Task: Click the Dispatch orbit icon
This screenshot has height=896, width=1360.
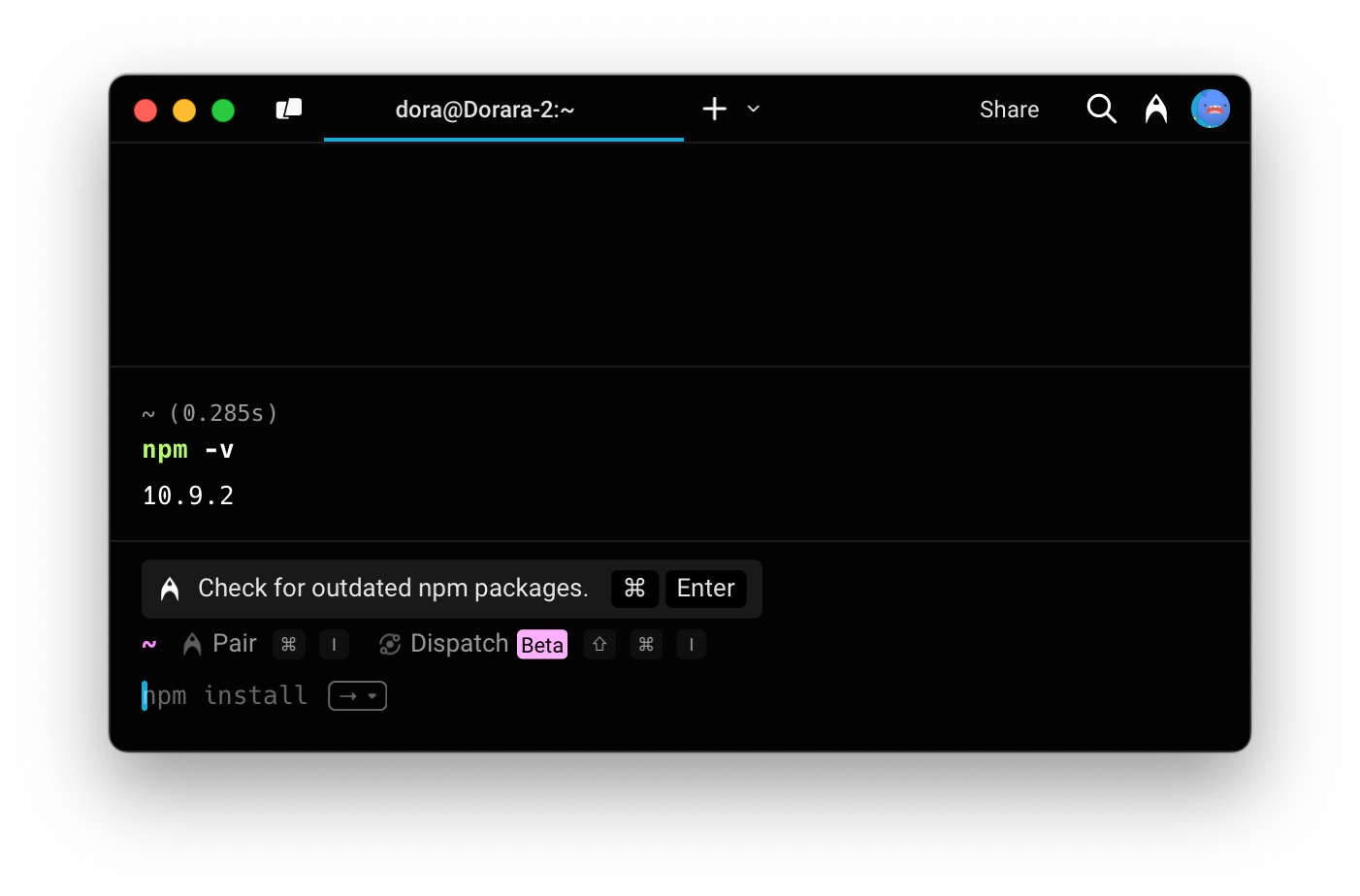Action: (390, 645)
